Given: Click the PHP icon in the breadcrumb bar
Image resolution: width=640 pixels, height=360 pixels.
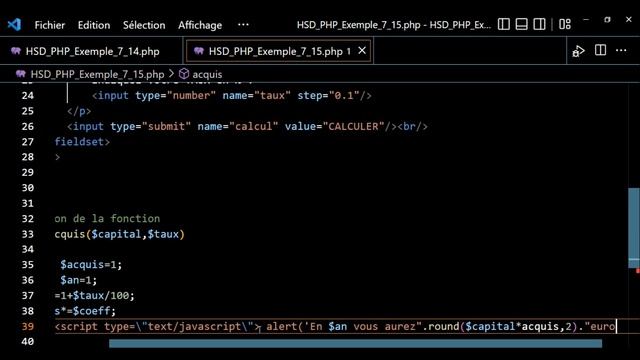Looking at the screenshot, I should click(x=20, y=74).
